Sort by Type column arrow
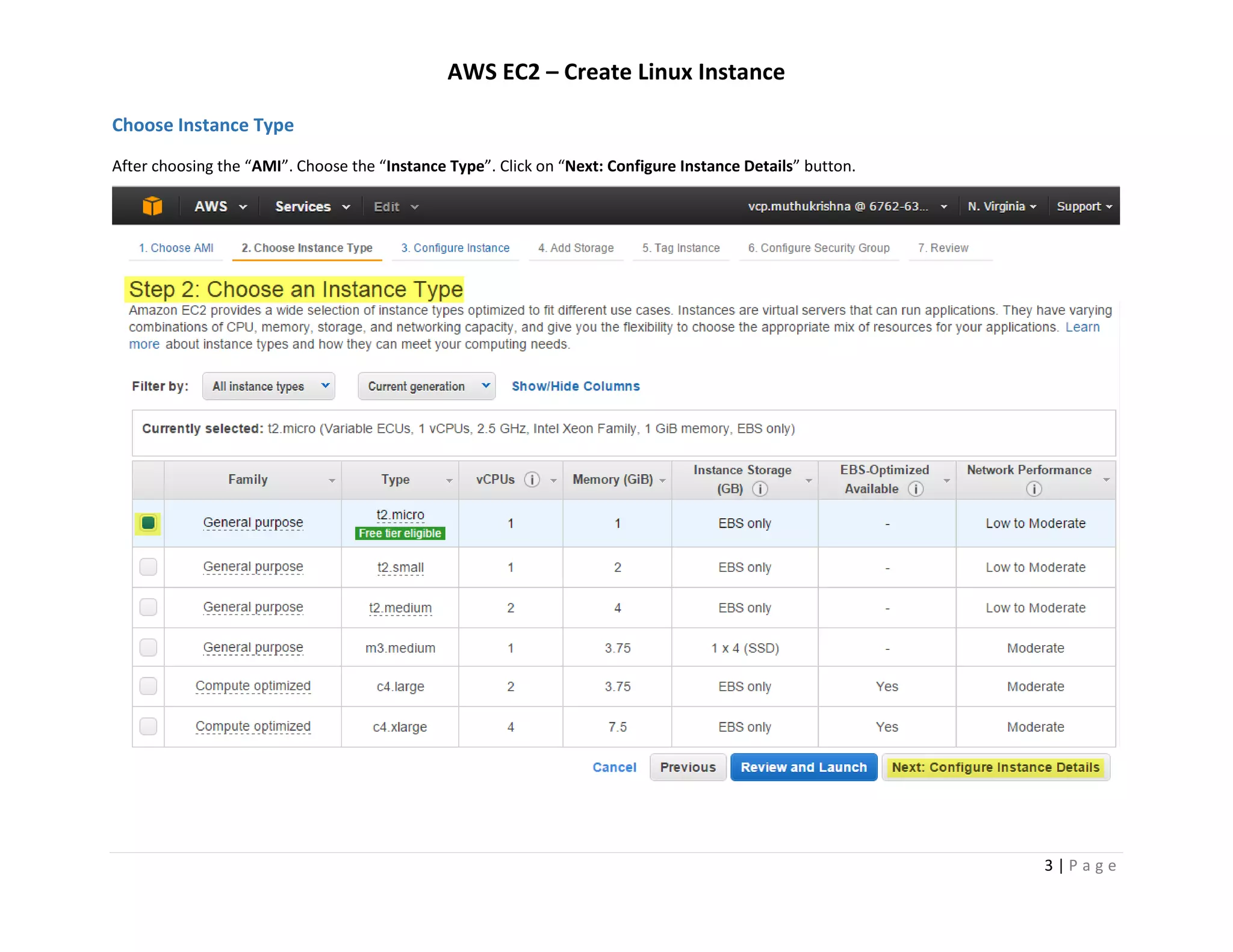The width and height of the screenshot is (1233, 952). (449, 480)
